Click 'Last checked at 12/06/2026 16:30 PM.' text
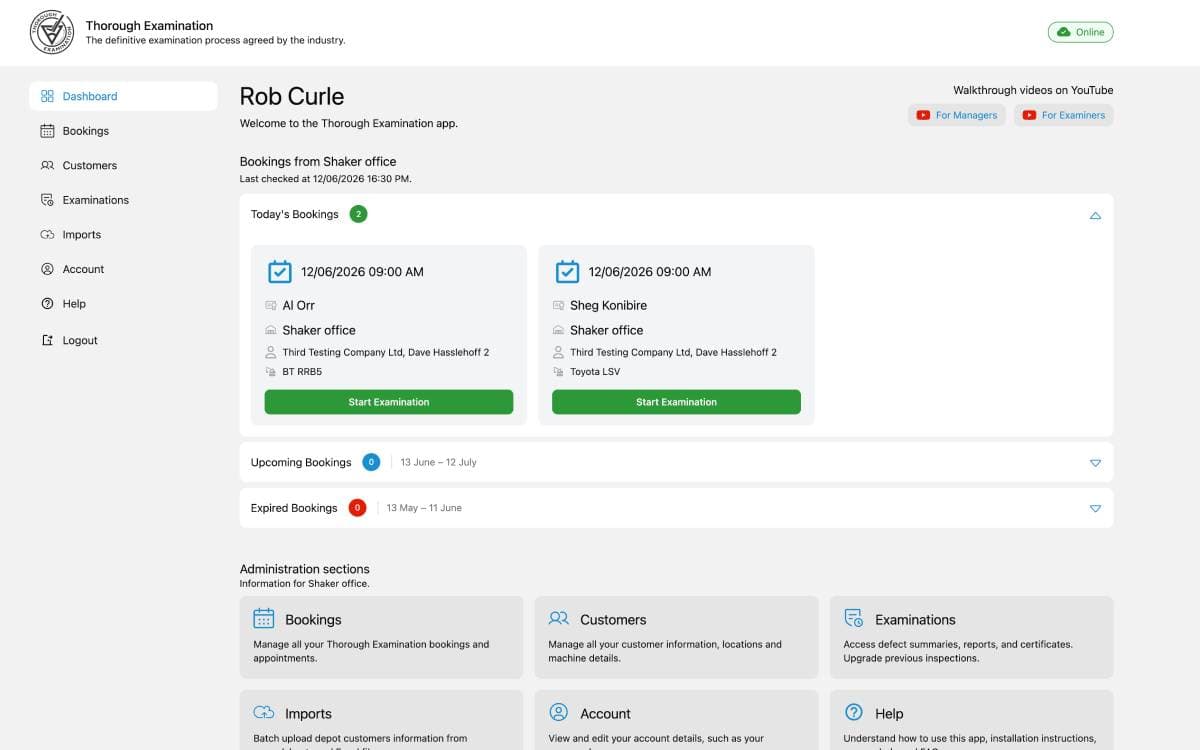 [x=325, y=179]
